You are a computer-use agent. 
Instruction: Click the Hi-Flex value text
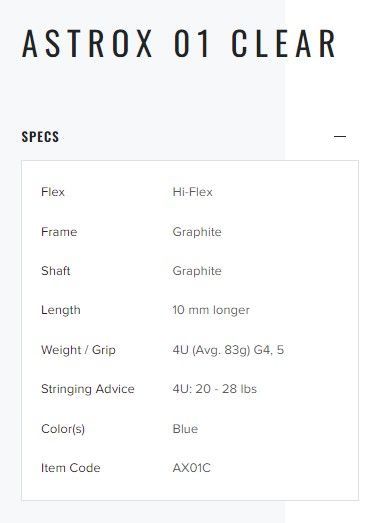click(x=193, y=192)
